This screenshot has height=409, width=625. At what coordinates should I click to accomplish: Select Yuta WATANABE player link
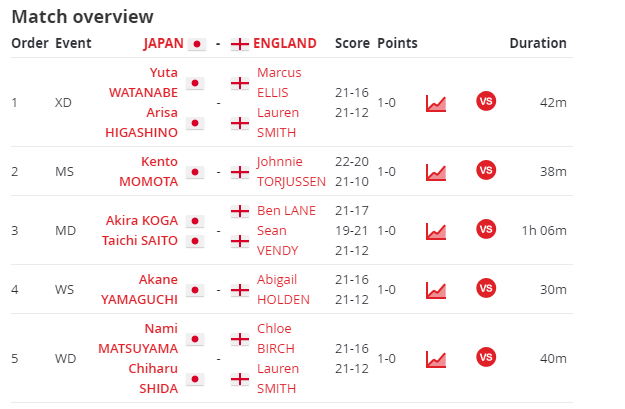143,83
